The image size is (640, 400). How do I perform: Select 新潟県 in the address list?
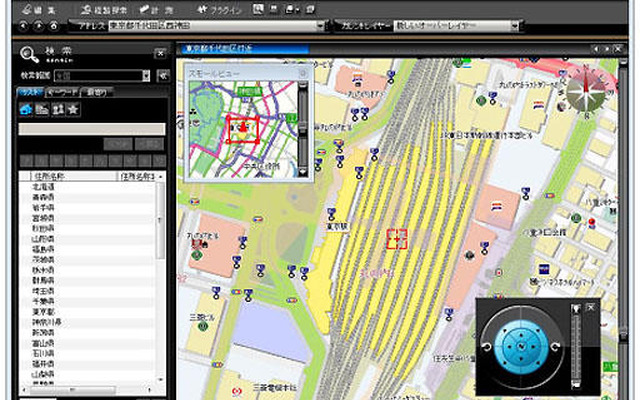click(43, 333)
